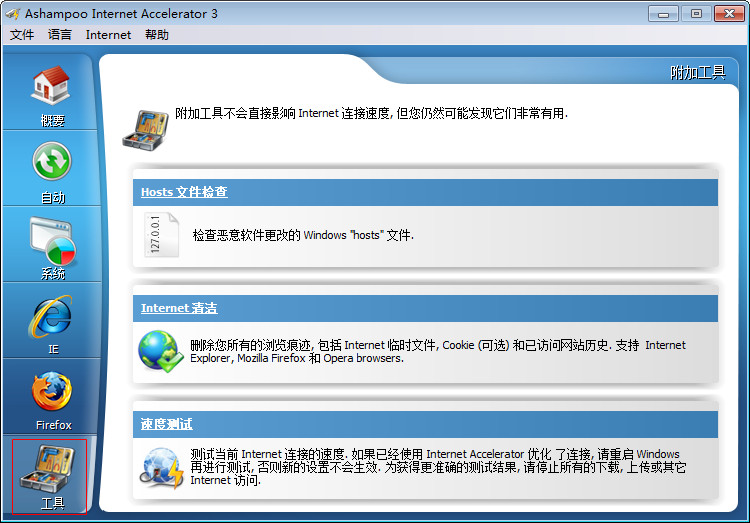The image size is (750, 523).
Task: Open the 速度测试 link
Action: tap(166, 424)
